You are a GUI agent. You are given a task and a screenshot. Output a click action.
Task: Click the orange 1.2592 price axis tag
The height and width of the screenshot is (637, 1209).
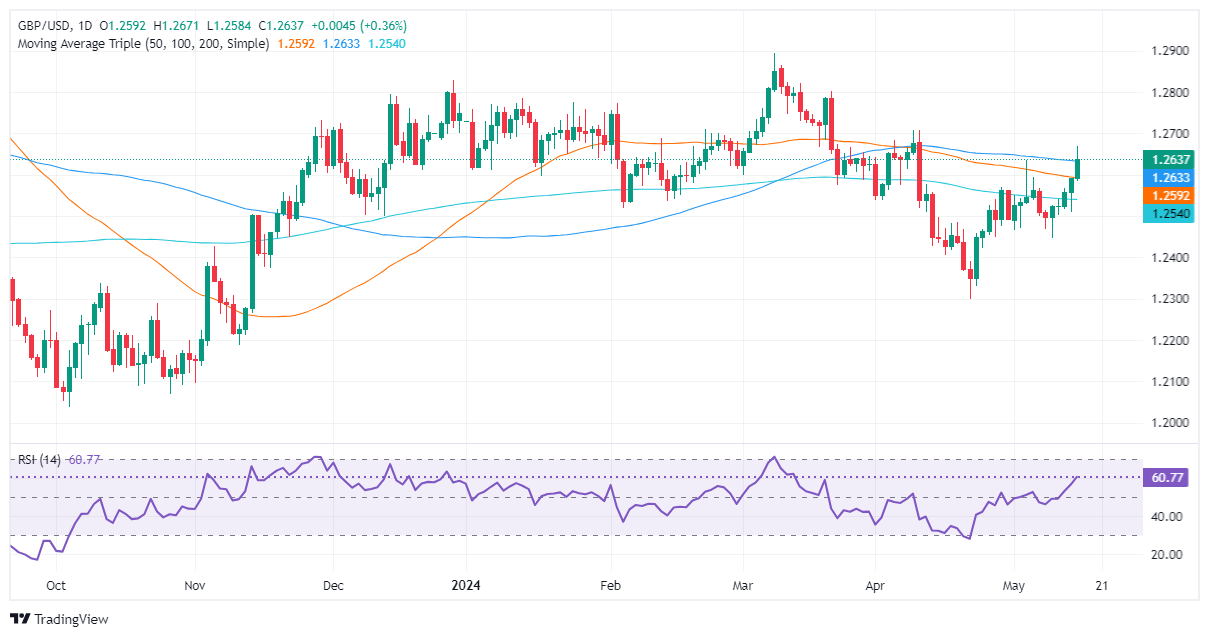1173,196
